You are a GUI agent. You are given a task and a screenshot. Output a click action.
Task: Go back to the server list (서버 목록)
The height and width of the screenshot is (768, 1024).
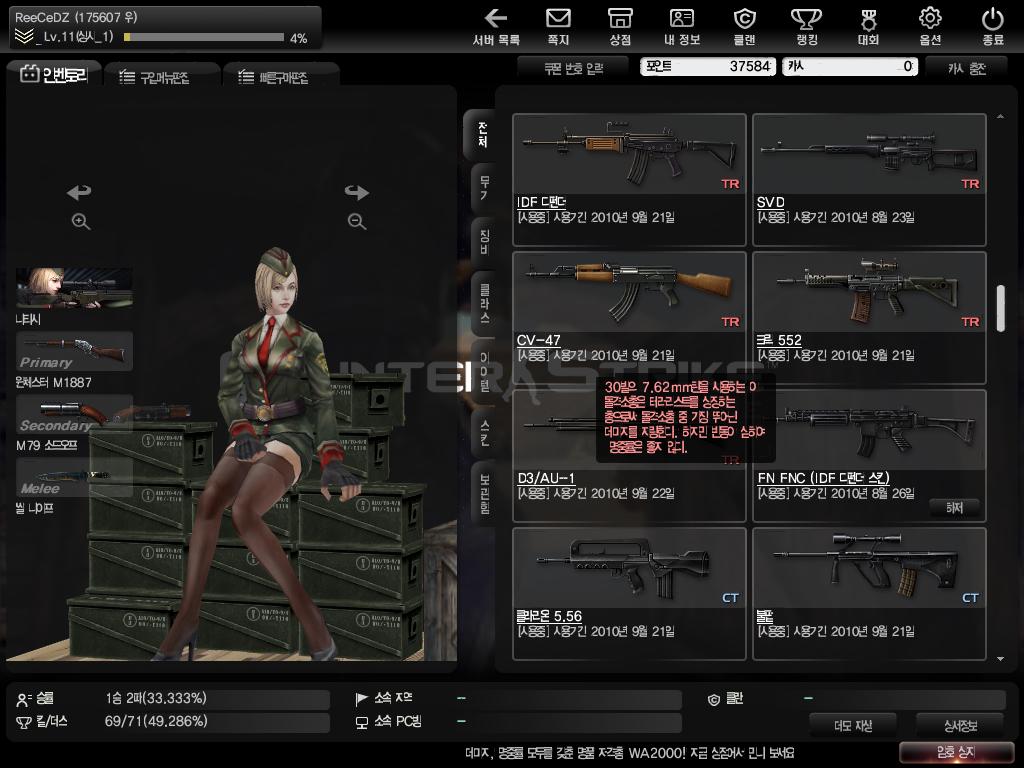[x=496, y=27]
